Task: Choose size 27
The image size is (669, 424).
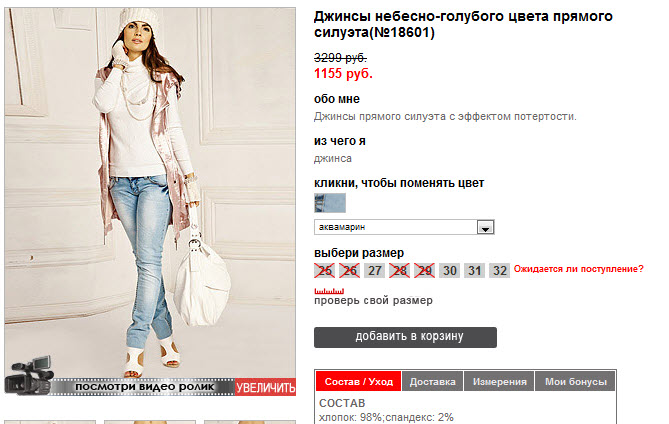Action: pos(375,271)
